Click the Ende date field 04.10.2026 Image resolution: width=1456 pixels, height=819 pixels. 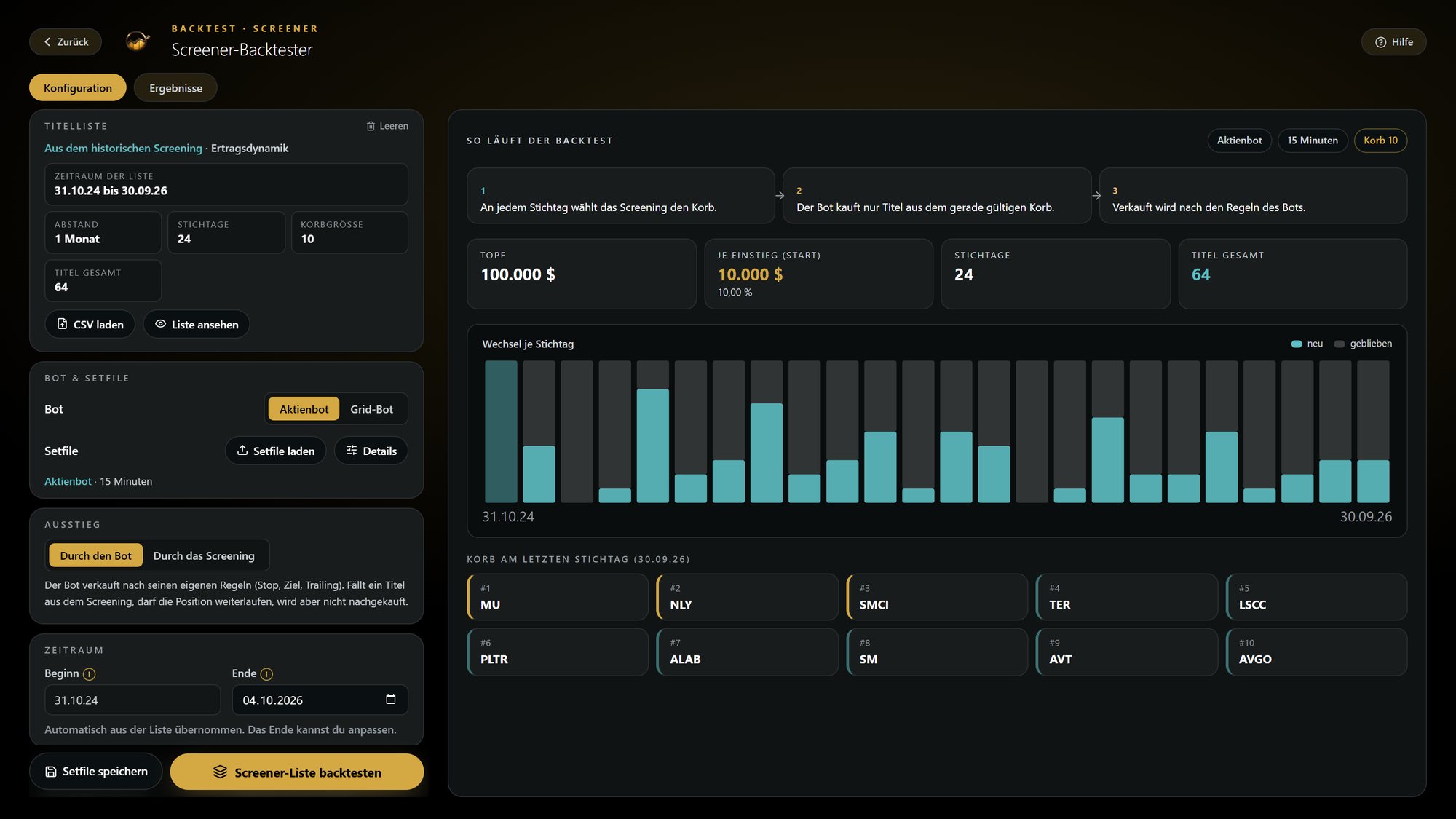point(320,700)
